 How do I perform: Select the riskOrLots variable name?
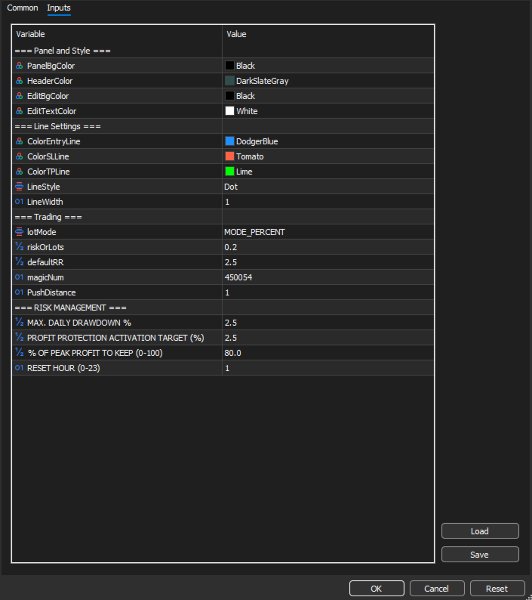45,247
